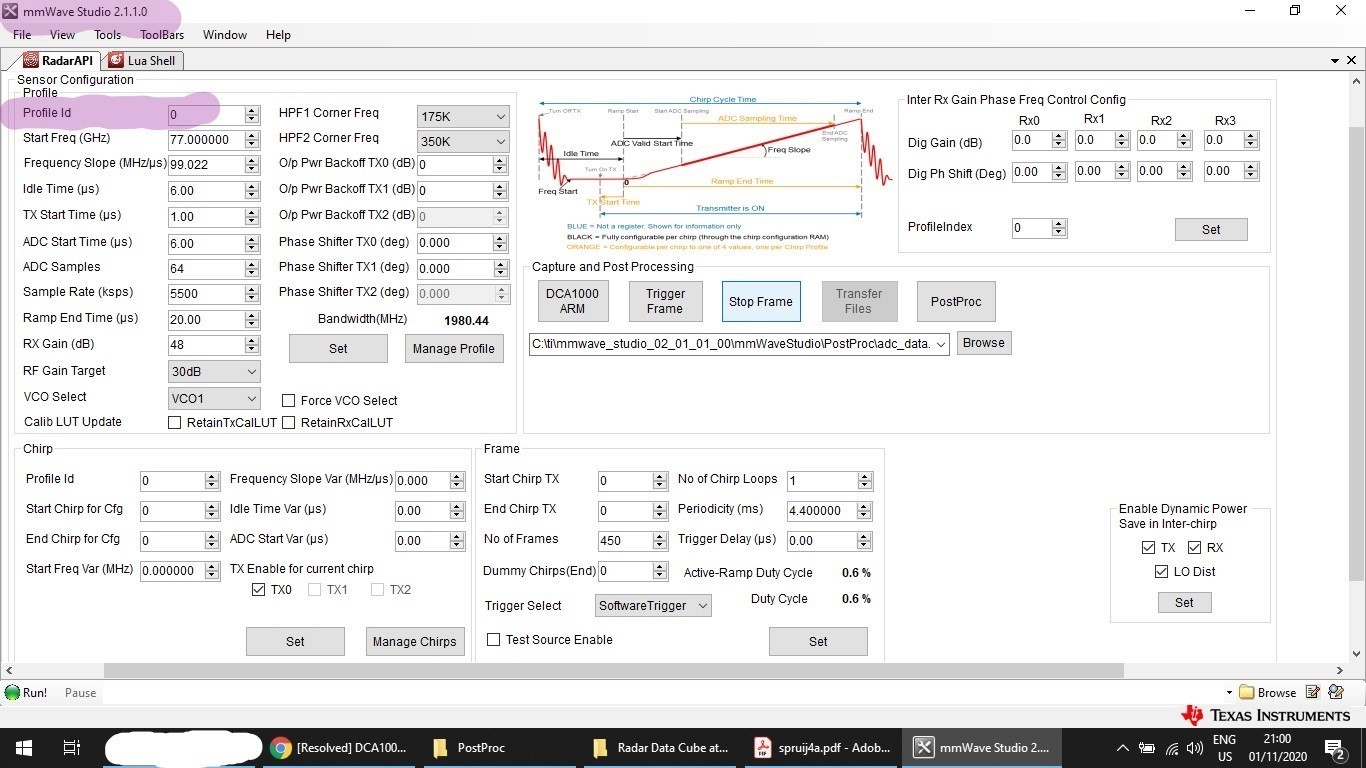Open the File menu
Viewport: 1366px width, 768px height.
point(22,35)
